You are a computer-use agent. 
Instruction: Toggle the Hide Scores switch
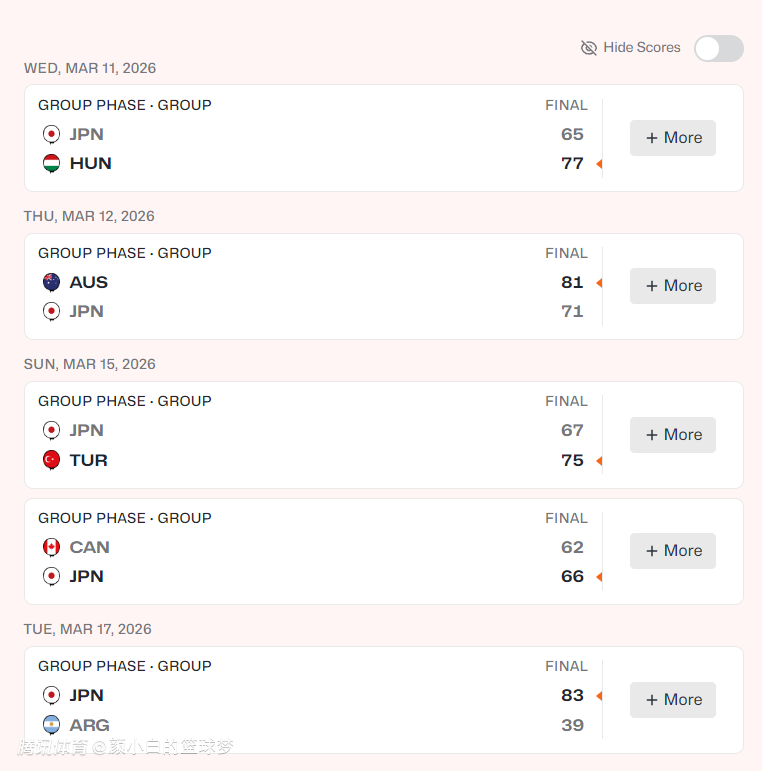click(x=718, y=48)
